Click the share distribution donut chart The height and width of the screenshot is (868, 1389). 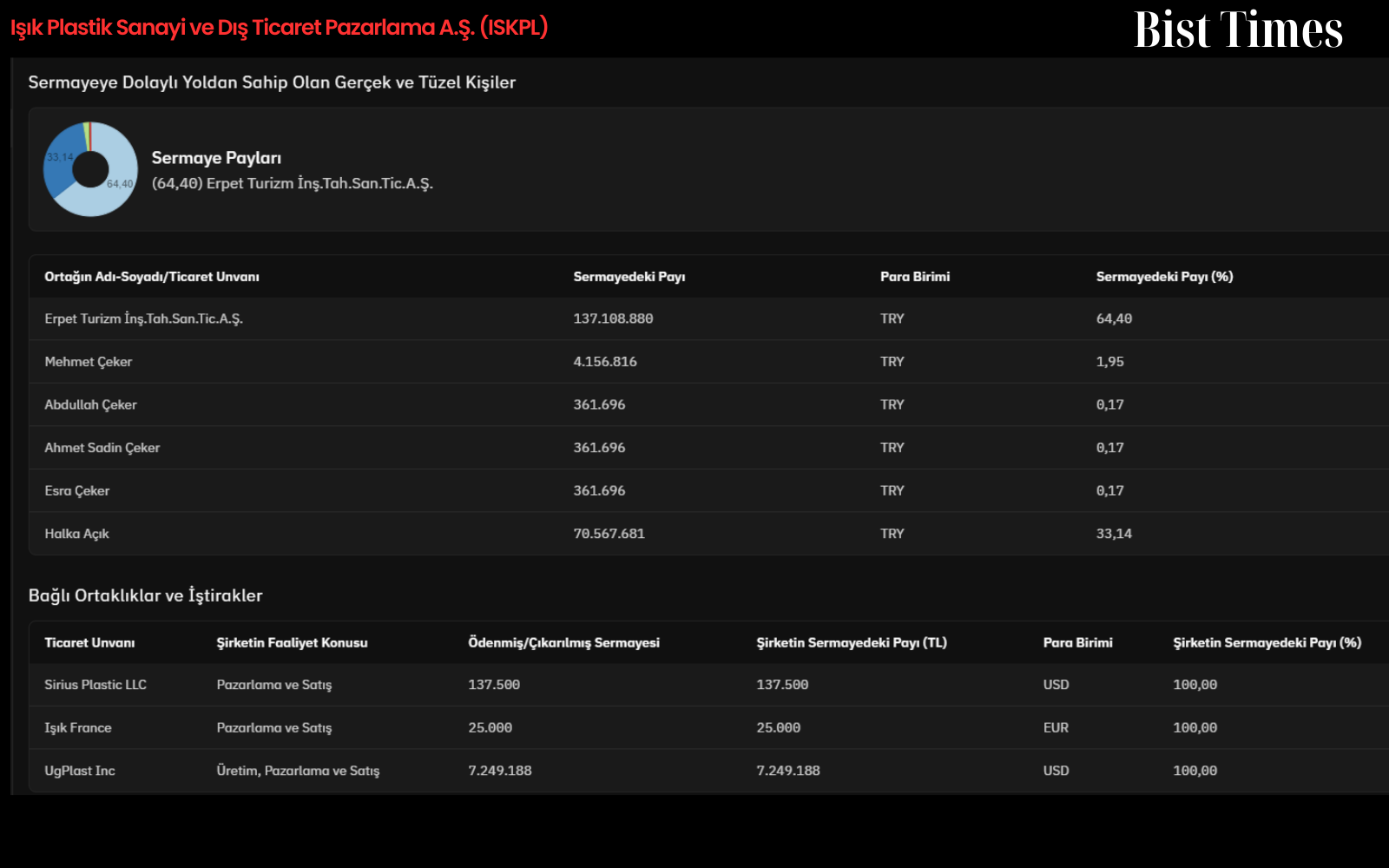click(x=90, y=169)
